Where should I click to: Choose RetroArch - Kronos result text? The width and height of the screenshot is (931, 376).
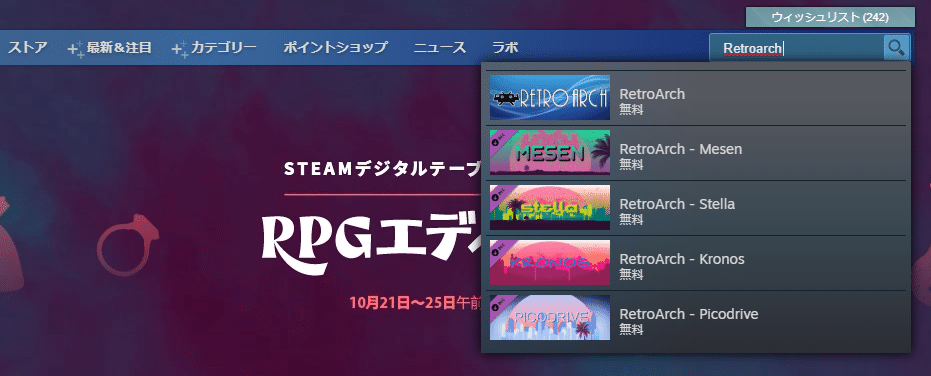tap(682, 259)
